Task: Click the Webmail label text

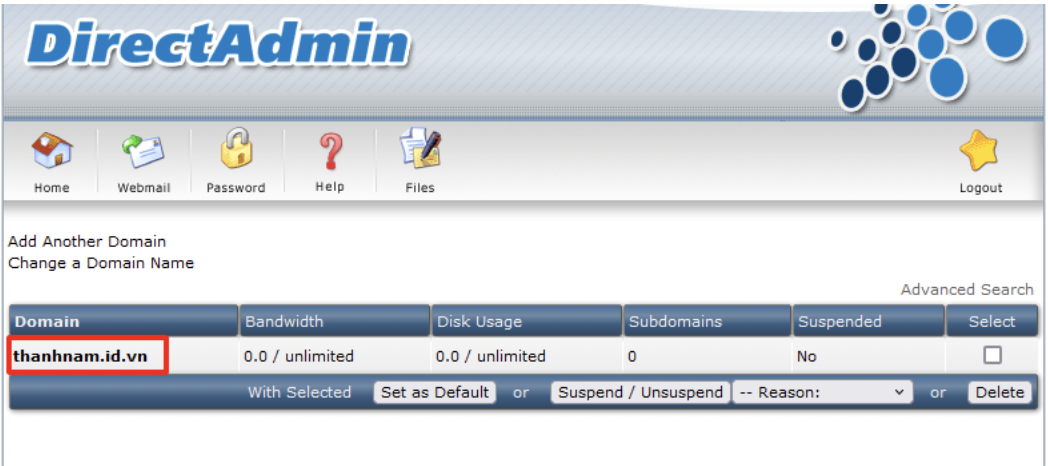Action: point(144,188)
